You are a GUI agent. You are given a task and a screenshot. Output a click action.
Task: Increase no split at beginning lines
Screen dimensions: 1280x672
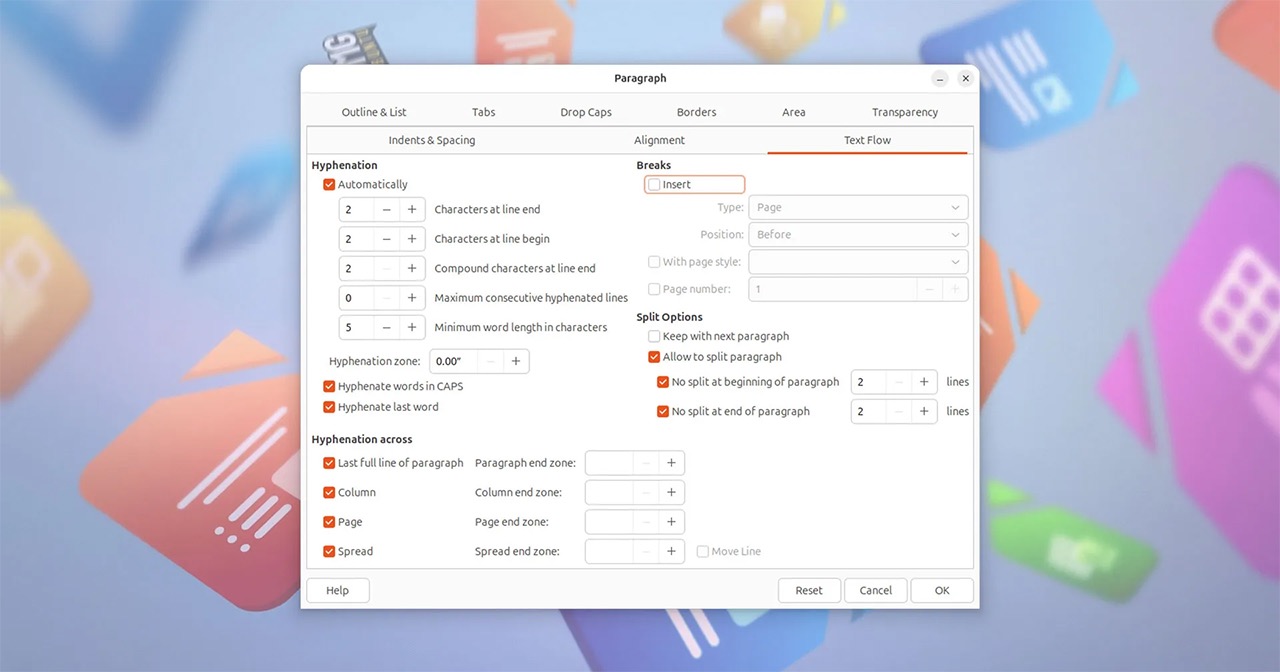(x=924, y=382)
